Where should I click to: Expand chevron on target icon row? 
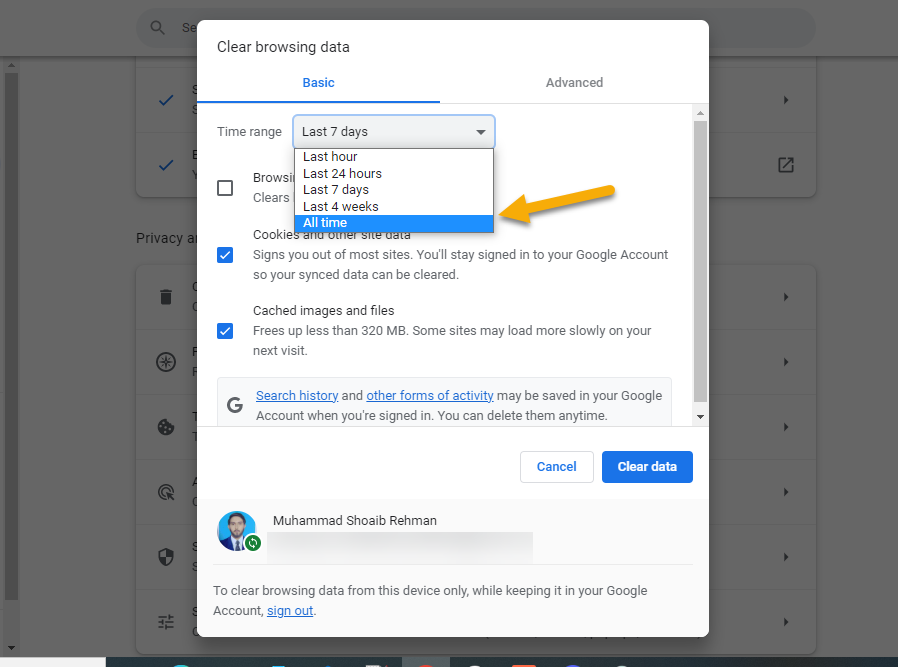click(786, 492)
